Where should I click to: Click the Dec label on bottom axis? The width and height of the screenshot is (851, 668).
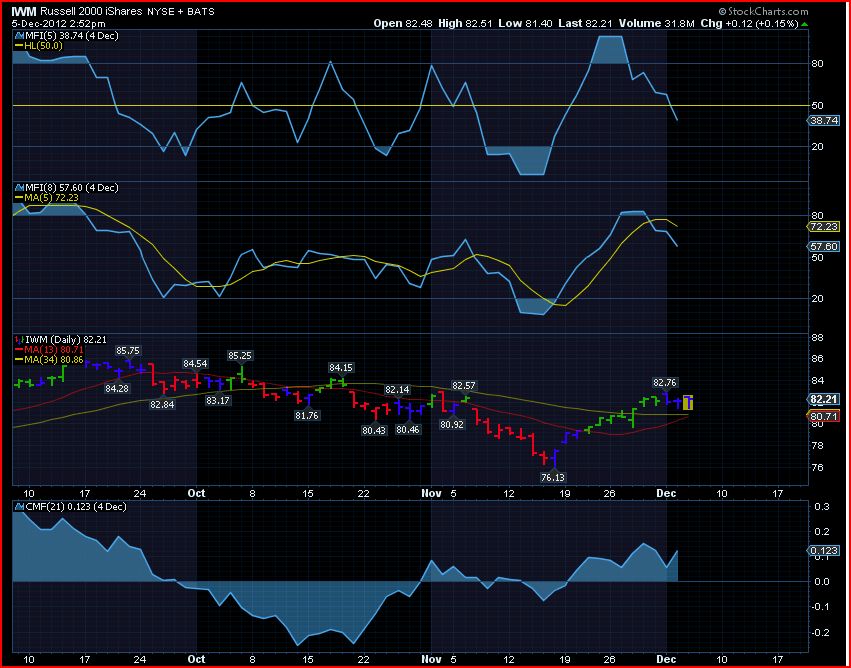click(x=666, y=658)
